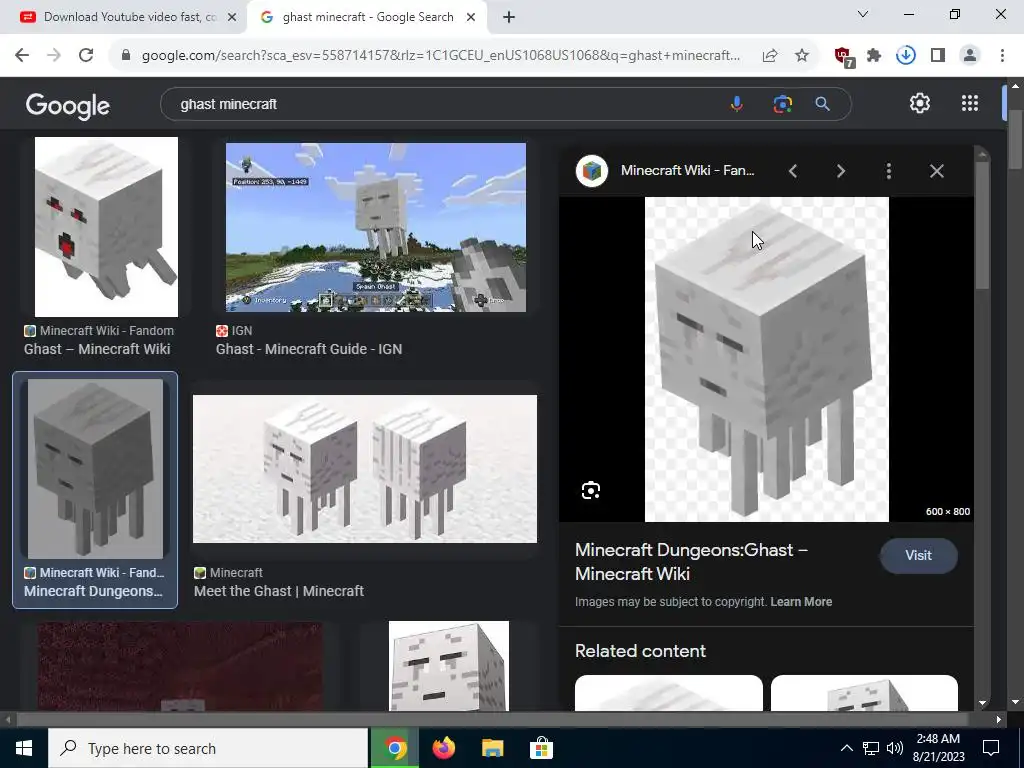Start voice search microphone
This screenshot has width=1024, height=768.
[737, 104]
